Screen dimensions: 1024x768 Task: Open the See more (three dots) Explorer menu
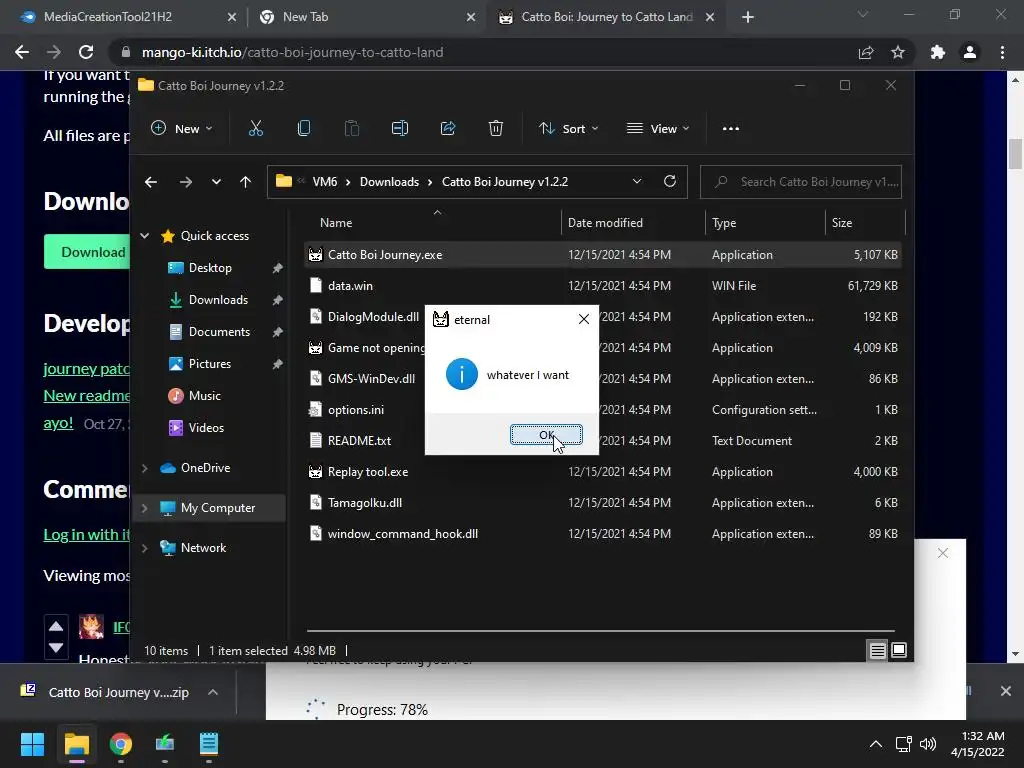[731, 129]
